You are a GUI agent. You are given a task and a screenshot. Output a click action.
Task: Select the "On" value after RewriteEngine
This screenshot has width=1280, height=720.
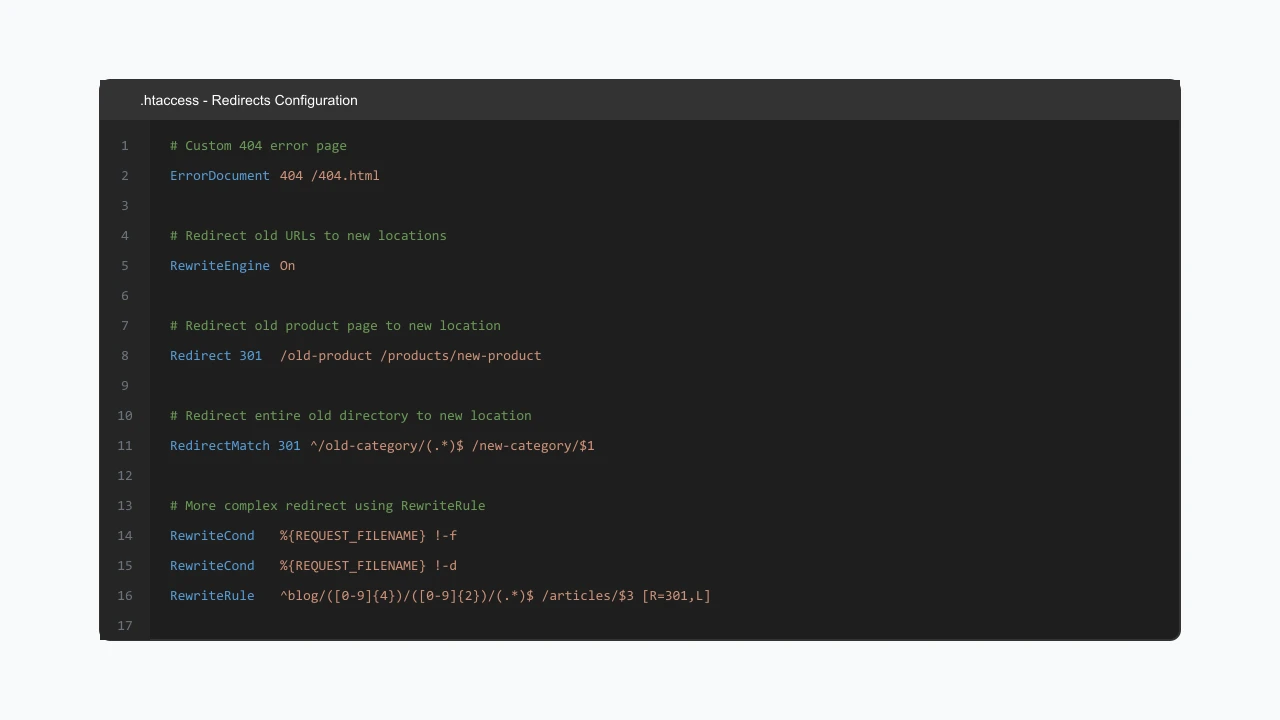(x=287, y=265)
